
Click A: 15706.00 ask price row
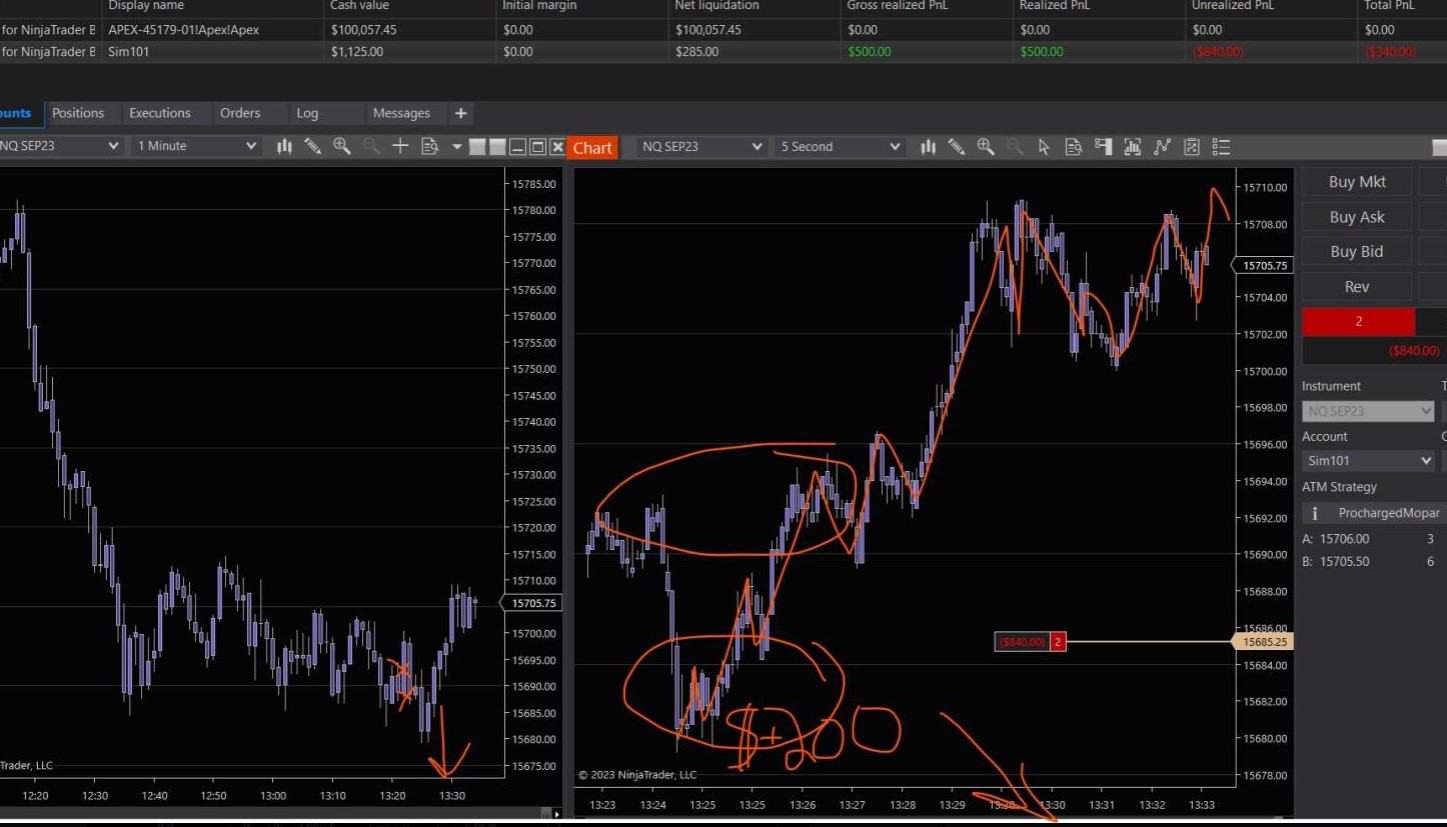coord(1368,539)
